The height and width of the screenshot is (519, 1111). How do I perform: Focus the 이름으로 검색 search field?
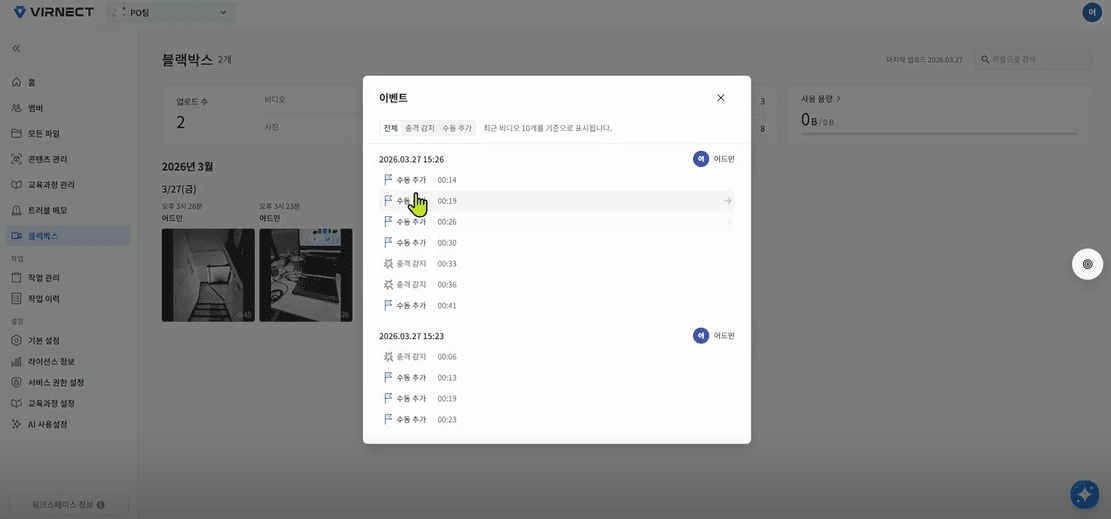[1032, 60]
